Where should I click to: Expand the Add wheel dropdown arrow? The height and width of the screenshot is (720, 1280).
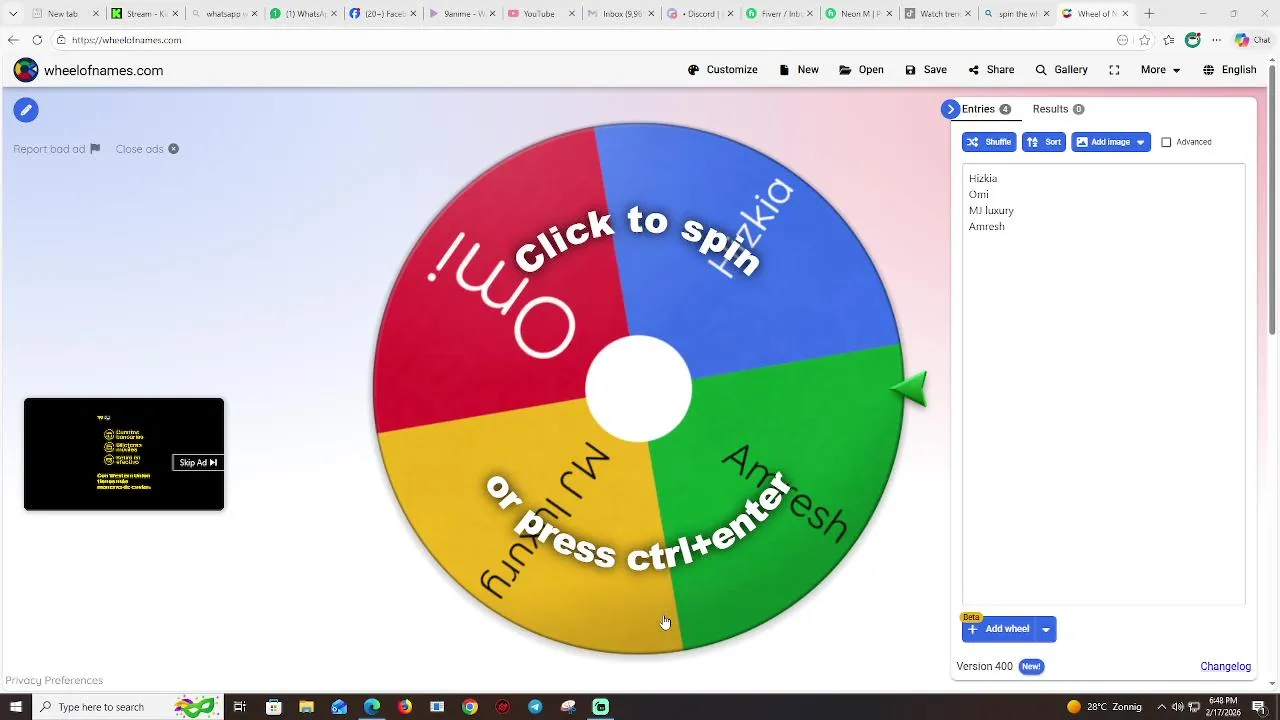tap(1046, 629)
